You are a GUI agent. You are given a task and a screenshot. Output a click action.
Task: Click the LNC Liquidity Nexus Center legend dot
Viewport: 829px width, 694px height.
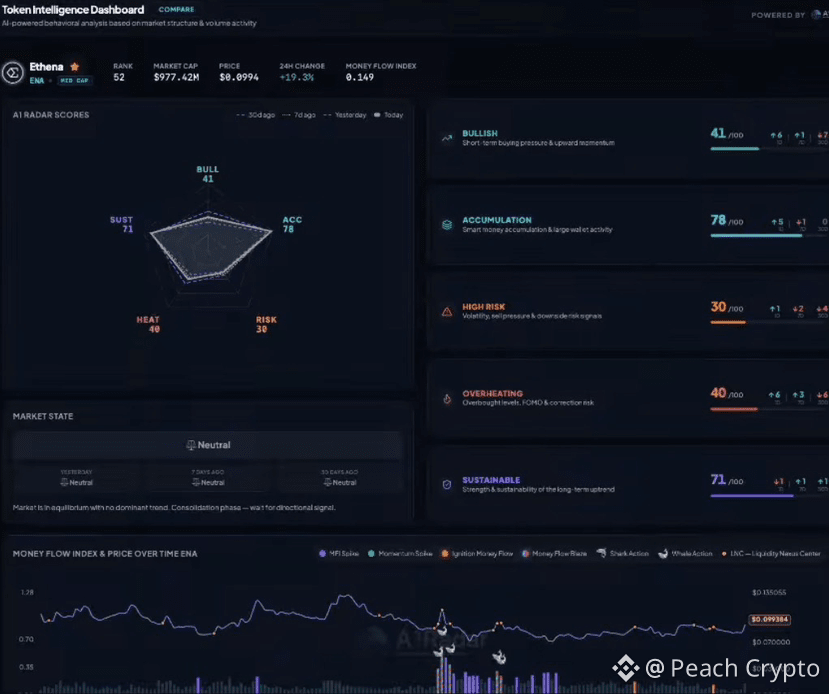(x=724, y=553)
